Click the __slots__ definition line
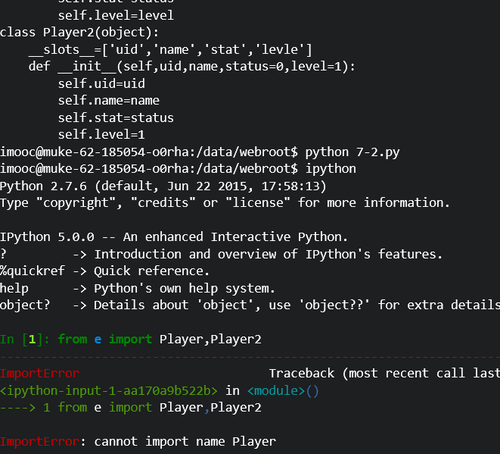Screen dimensions: 500x454 pos(170,50)
